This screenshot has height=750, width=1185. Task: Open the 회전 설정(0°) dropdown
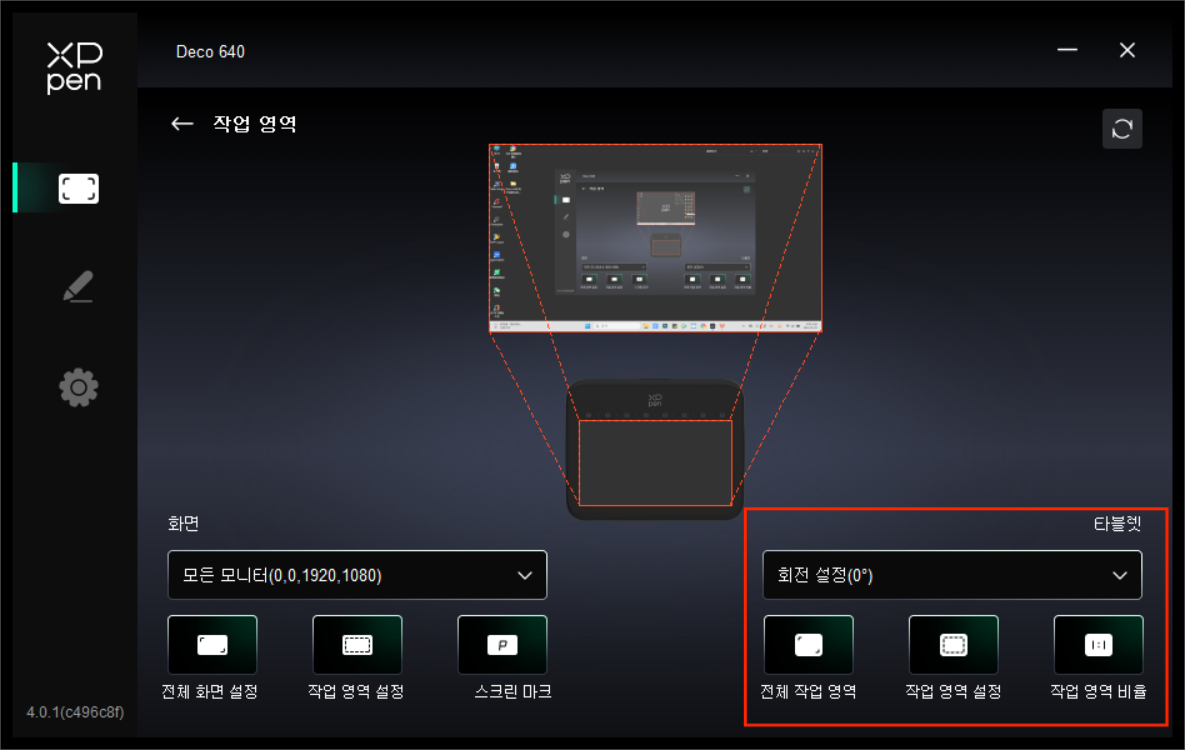tap(952, 575)
